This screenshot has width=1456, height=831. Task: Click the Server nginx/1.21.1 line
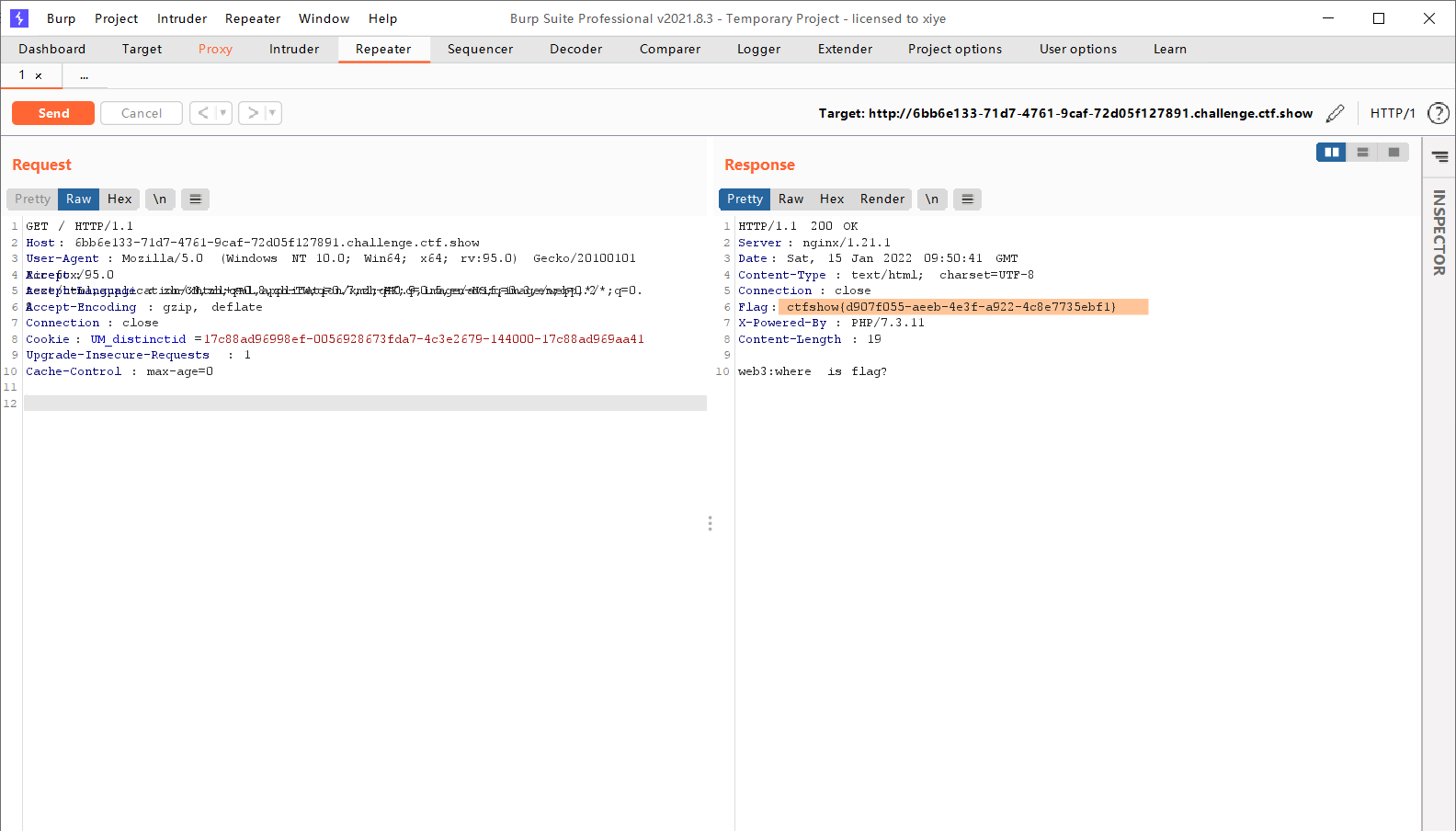(x=814, y=243)
